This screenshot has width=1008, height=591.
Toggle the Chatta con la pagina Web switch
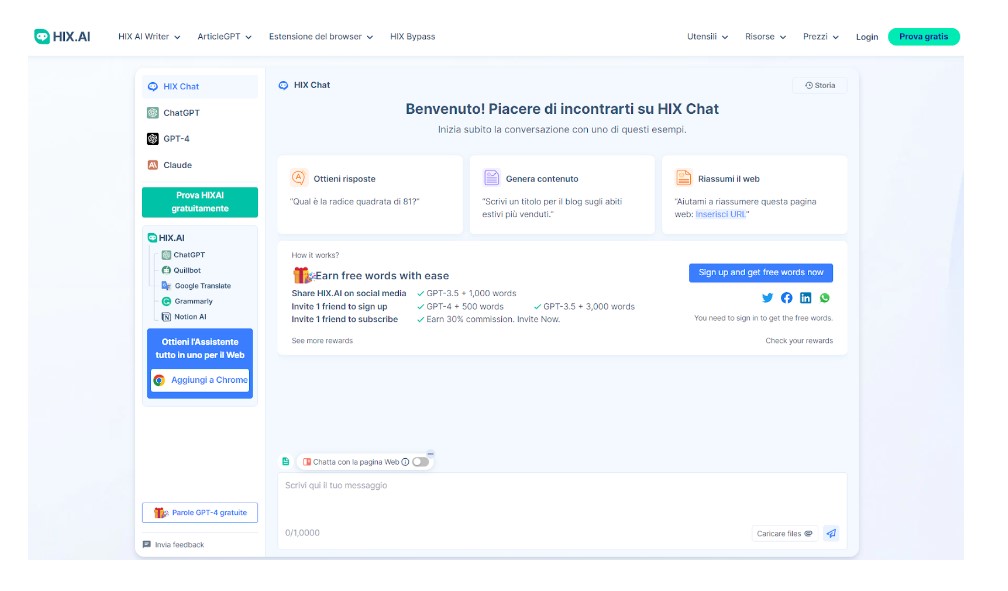[420, 462]
